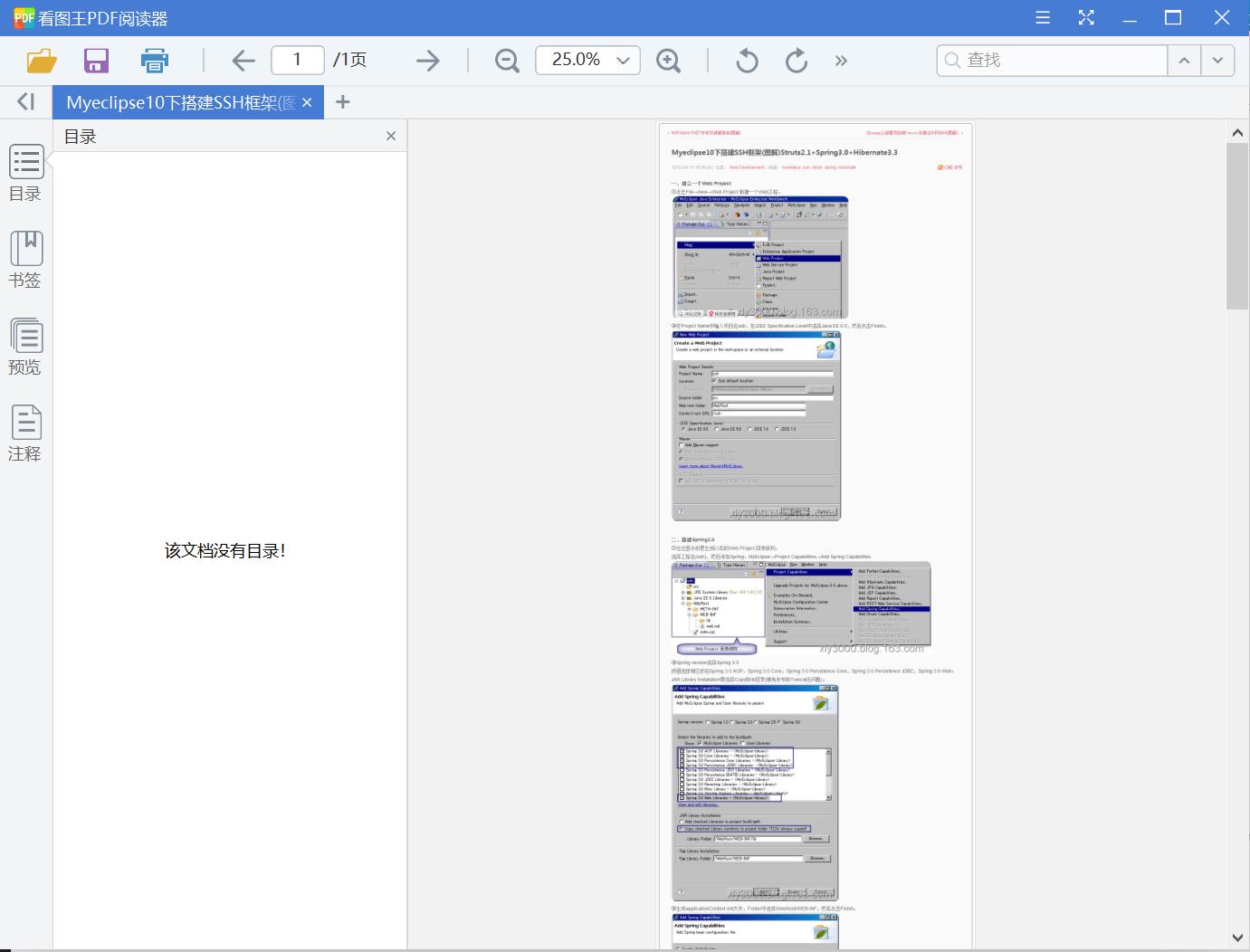This screenshot has width=1250, height=952.
Task: Toggle fullscreen mode in the title bar
Action: coord(1086,17)
